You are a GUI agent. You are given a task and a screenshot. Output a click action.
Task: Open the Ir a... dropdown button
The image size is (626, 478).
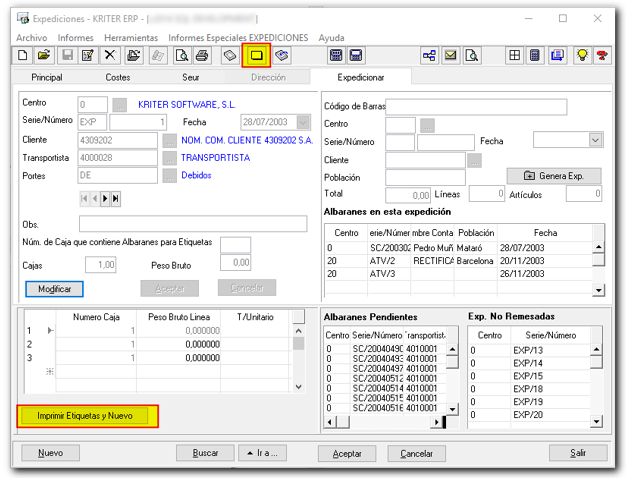(262, 453)
